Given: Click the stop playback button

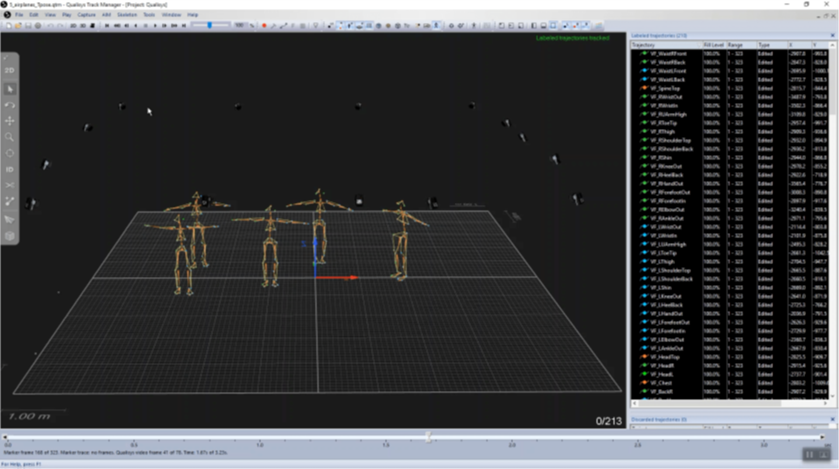Looking at the screenshot, I should tap(146, 26).
